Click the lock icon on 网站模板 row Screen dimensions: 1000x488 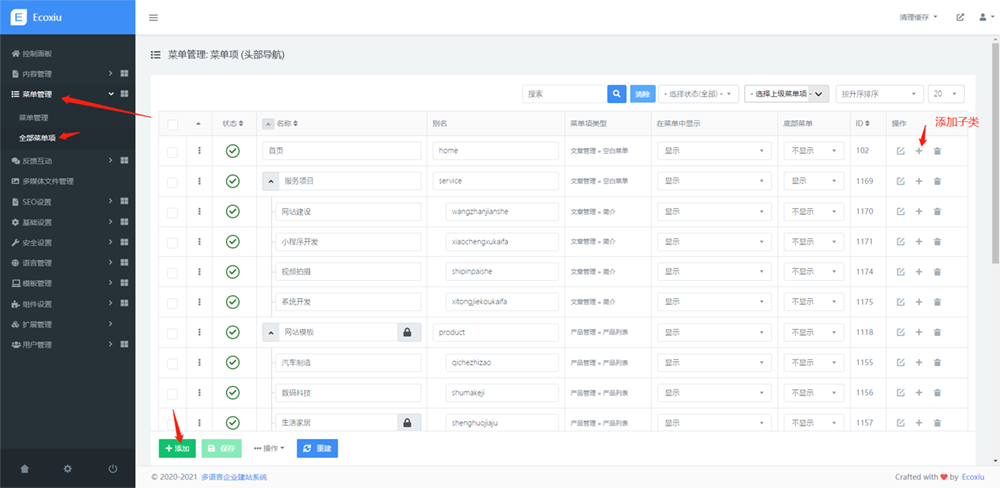408,332
